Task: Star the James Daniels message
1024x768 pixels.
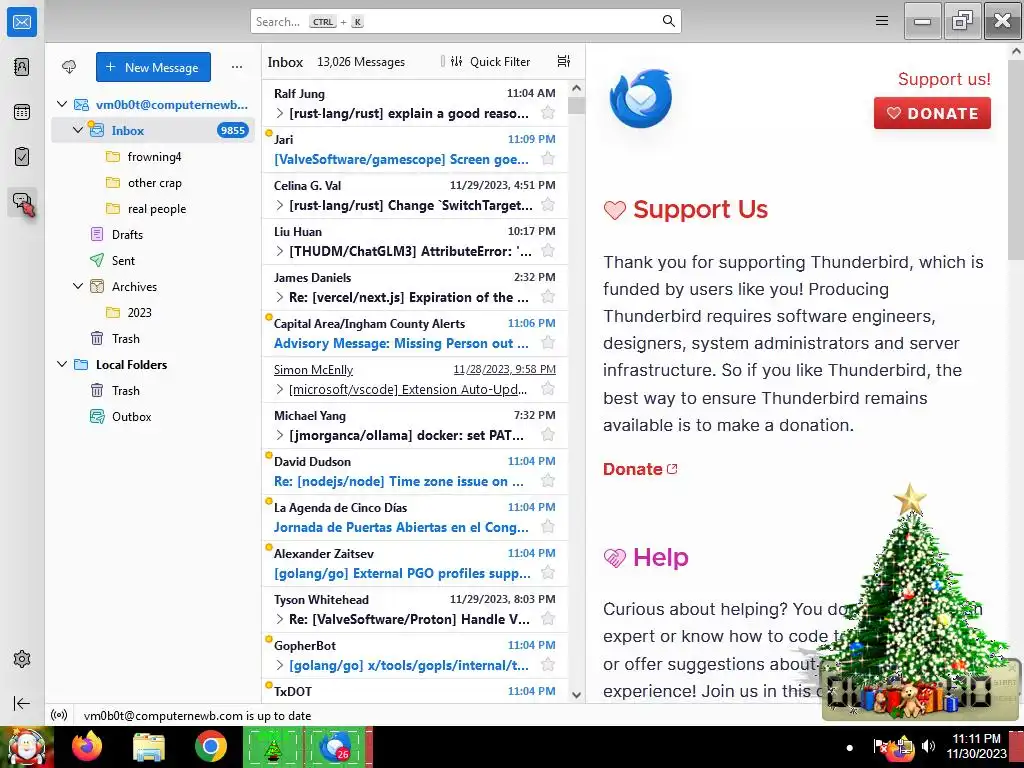Action: [x=548, y=297]
